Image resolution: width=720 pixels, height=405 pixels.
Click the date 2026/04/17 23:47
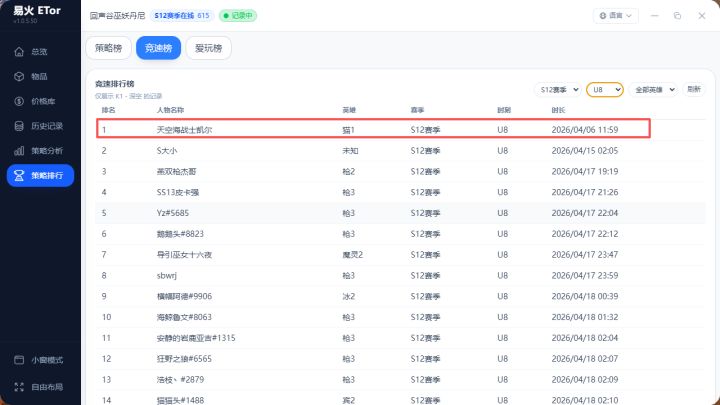pyautogui.click(x=585, y=255)
